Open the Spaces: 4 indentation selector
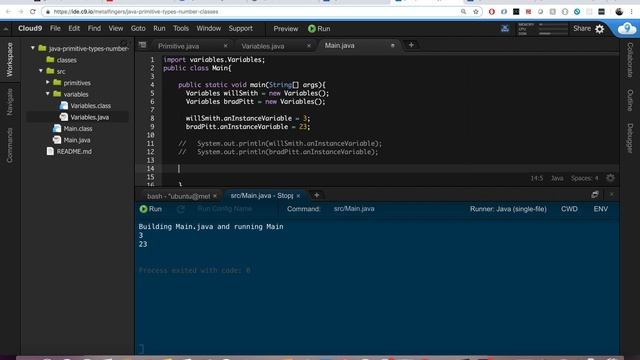 click(584, 178)
